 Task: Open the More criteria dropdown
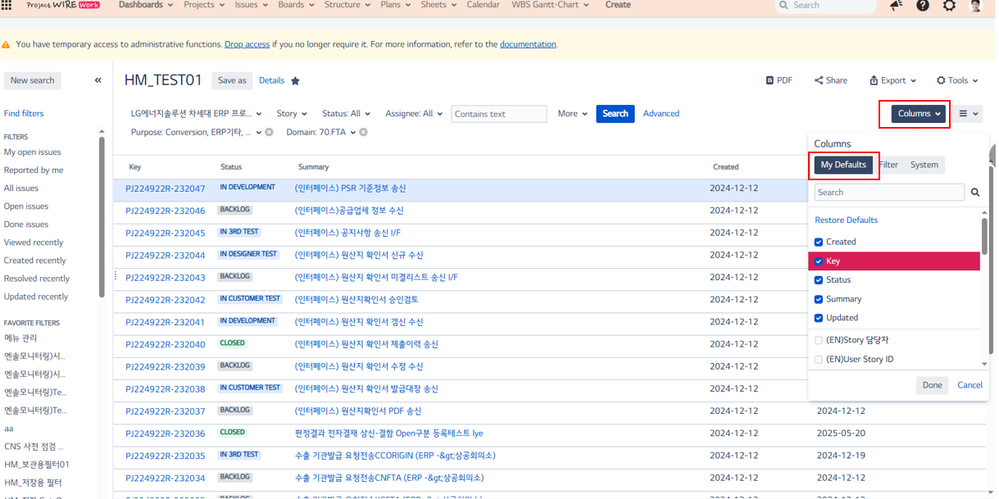click(572, 113)
